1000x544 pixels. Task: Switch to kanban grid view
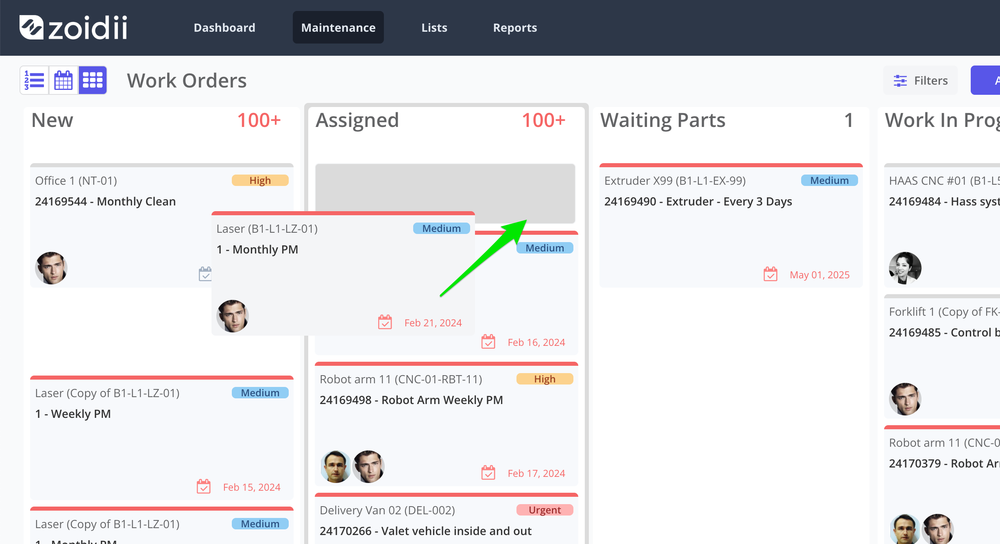tap(92, 80)
